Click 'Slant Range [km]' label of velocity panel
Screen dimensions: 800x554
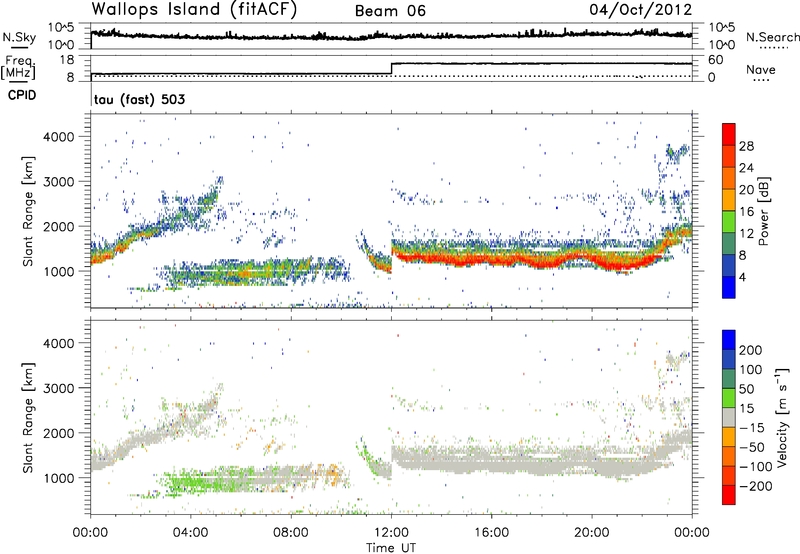point(28,417)
